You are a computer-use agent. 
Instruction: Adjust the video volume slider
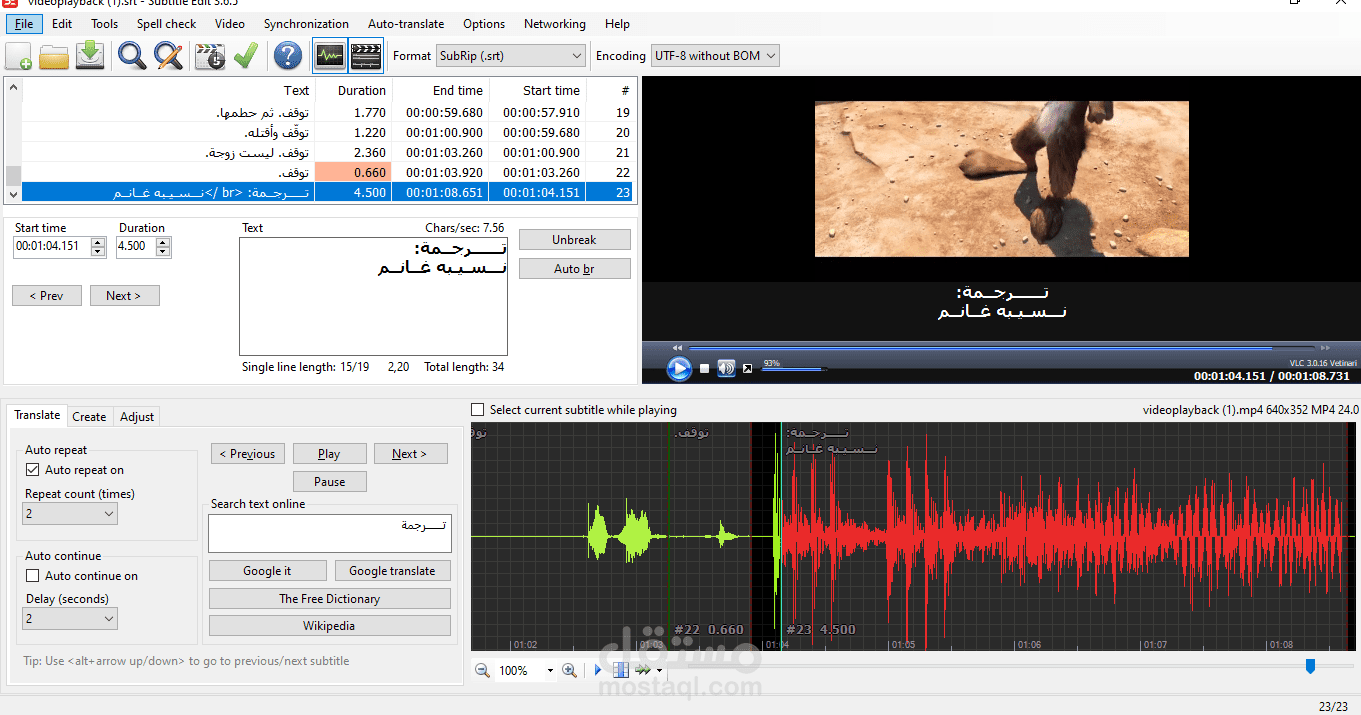pyautogui.click(x=793, y=370)
